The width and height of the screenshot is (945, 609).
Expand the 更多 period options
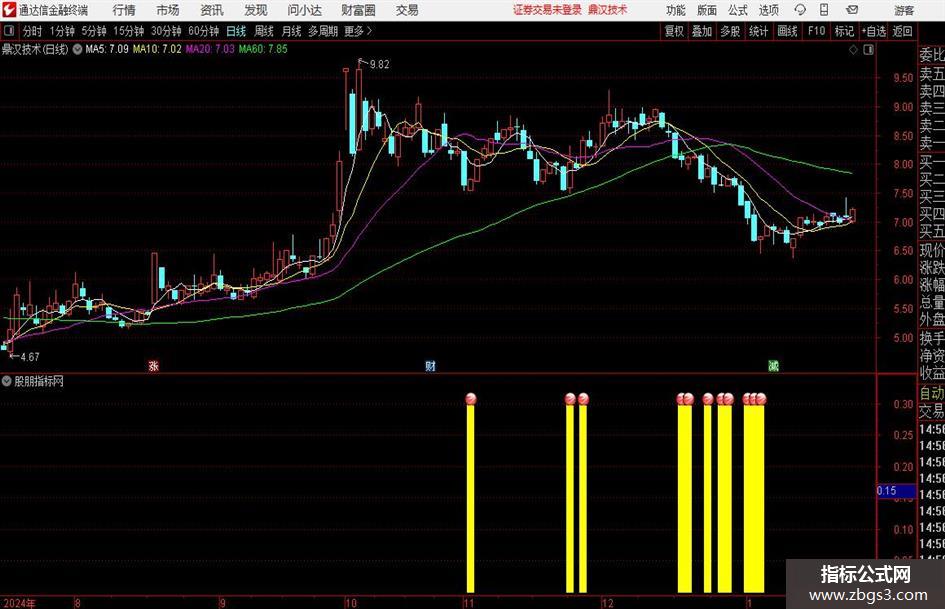click(x=358, y=31)
